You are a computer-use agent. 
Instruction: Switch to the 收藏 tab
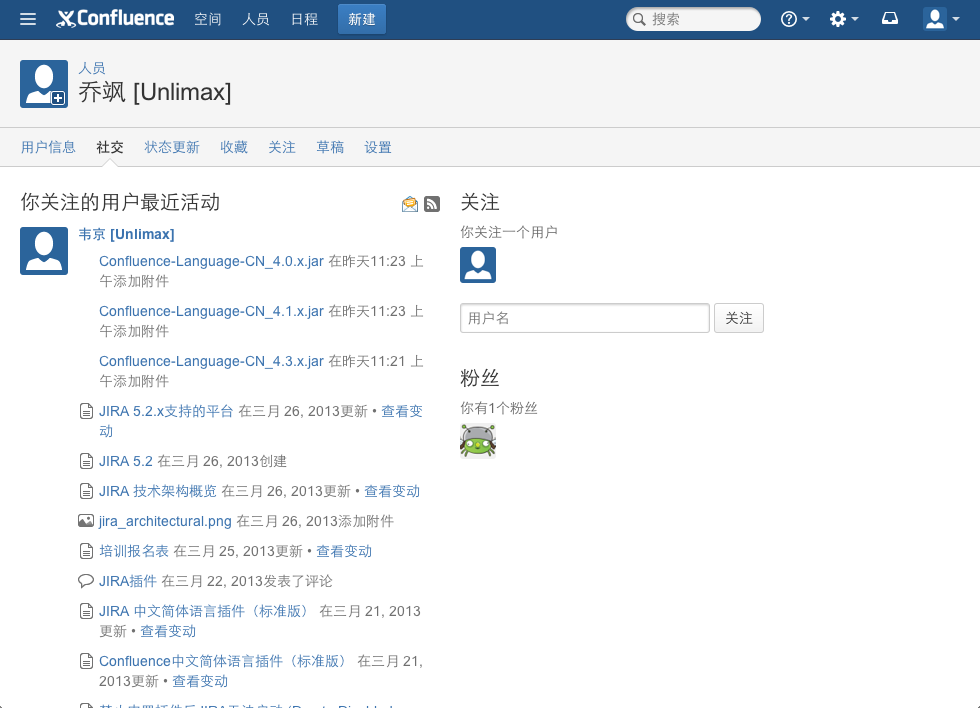233,147
